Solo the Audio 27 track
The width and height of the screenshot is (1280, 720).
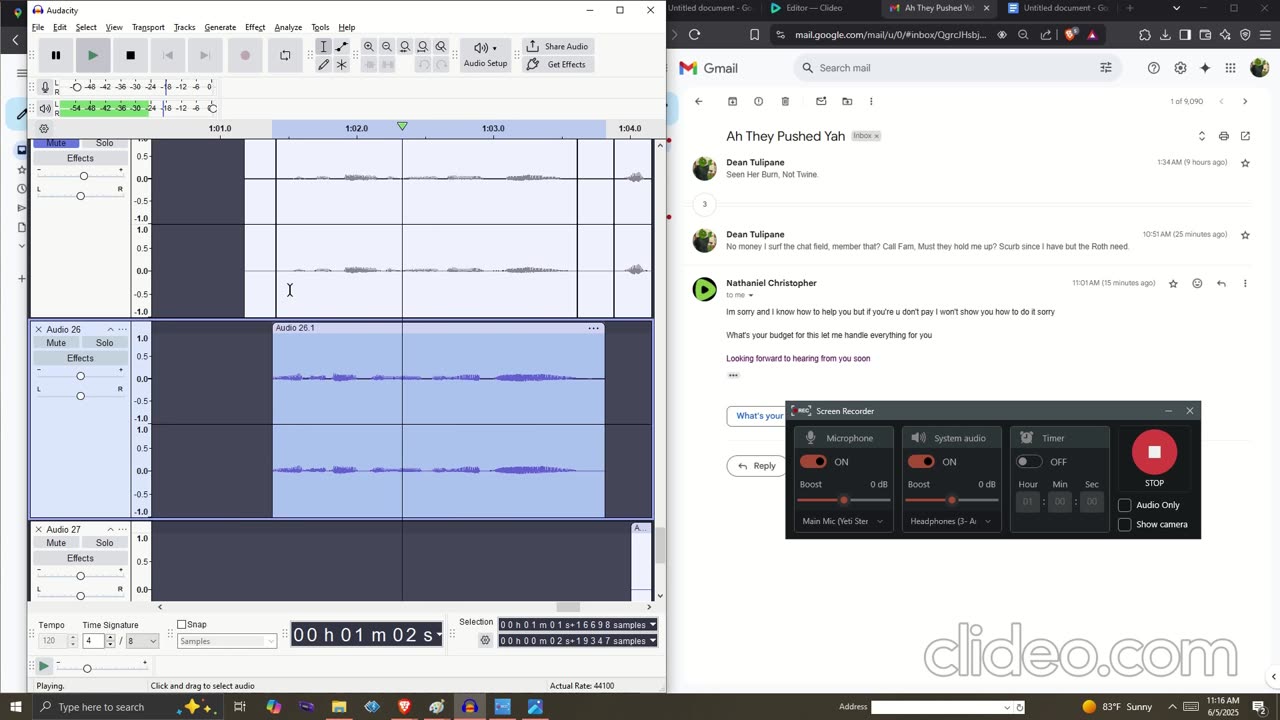pos(104,543)
